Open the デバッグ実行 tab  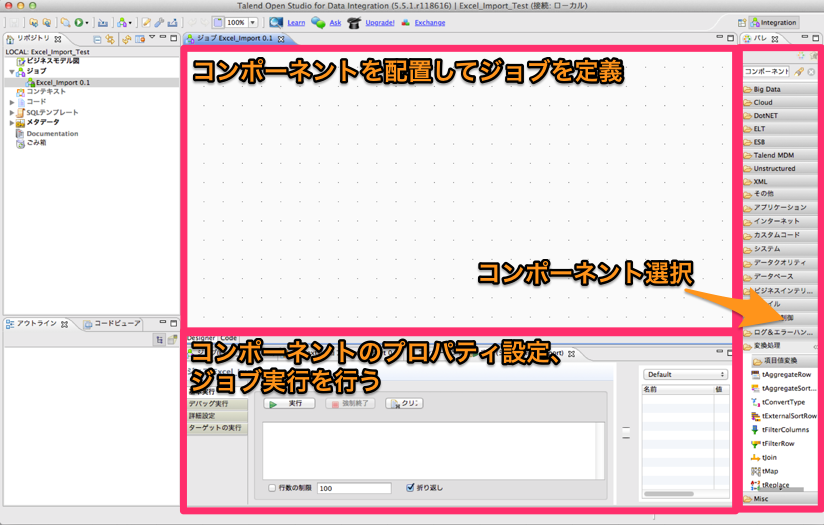pos(208,403)
